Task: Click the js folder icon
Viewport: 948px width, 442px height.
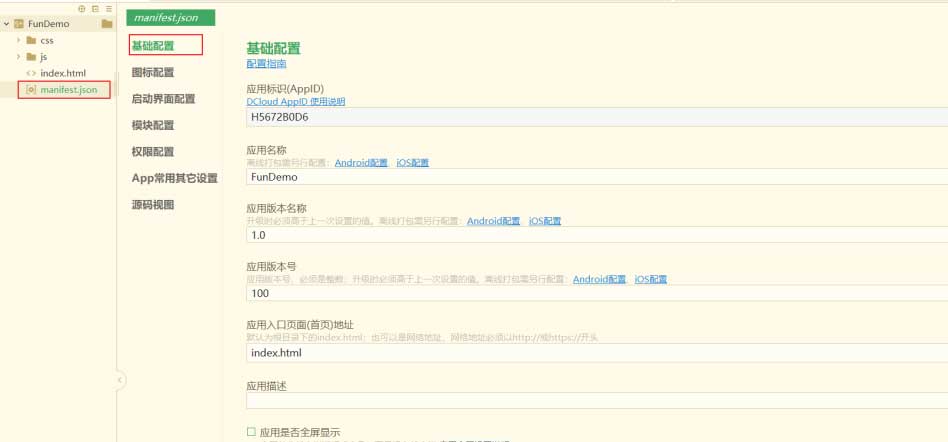Action: coord(31,57)
